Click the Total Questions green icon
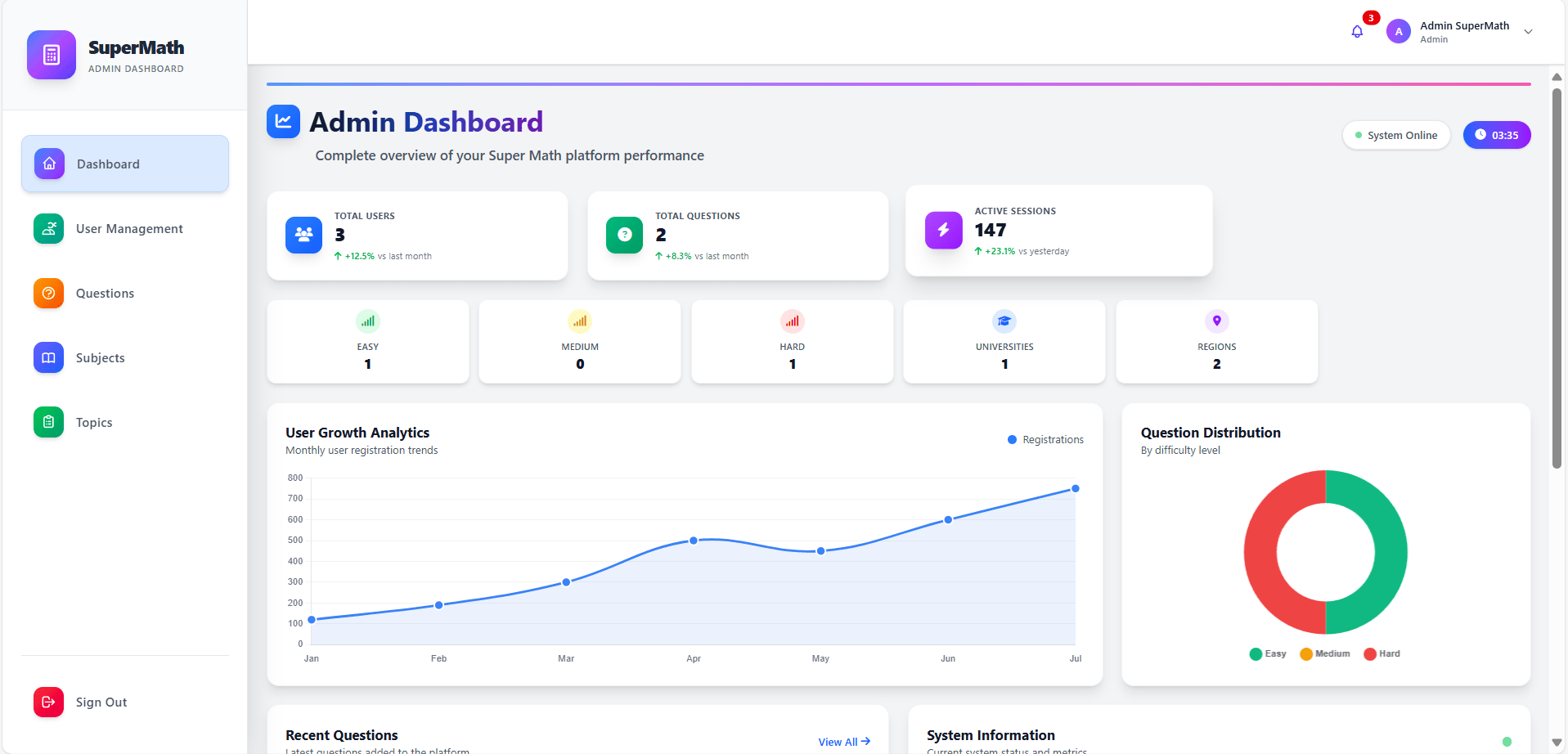This screenshot has height=754, width=1568. [624, 235]
